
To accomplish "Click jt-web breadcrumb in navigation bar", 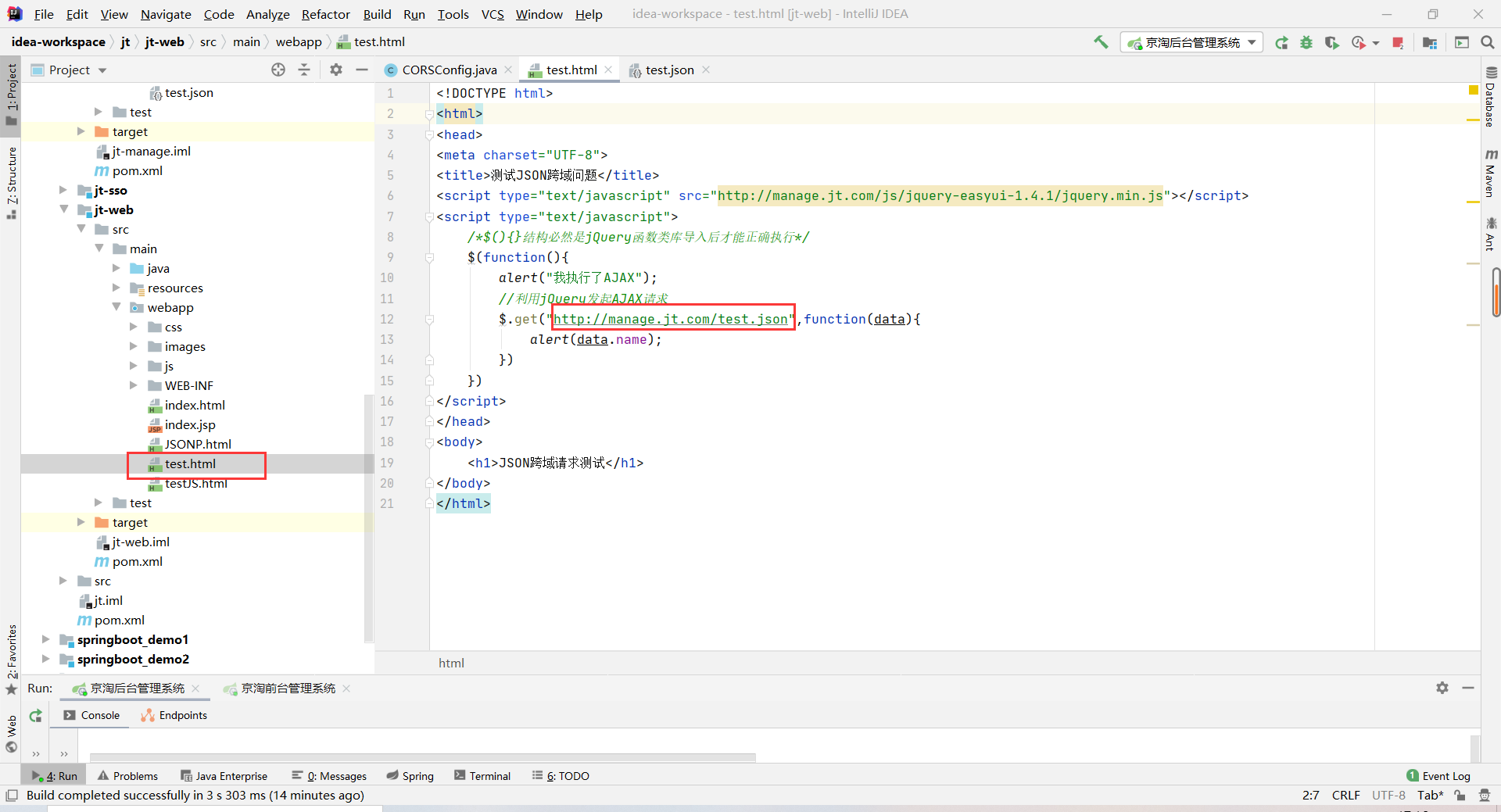I will point(164,42).
